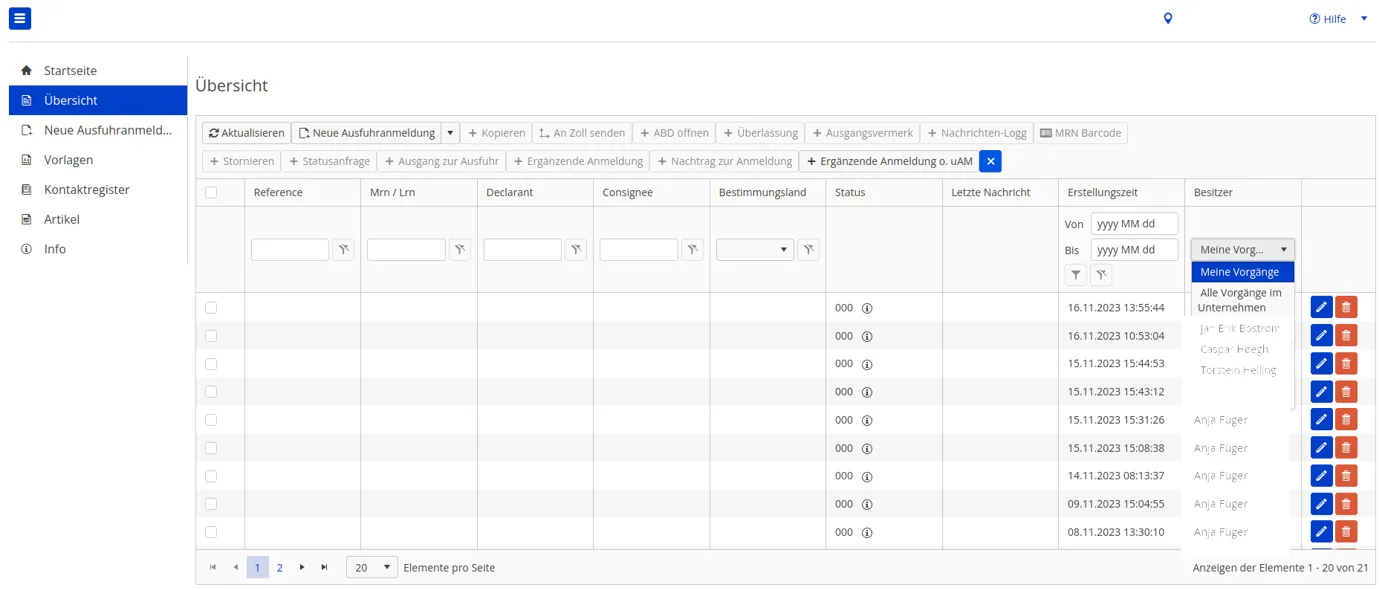
Task: Go to the last page arrow
Action: click(324, 567)
